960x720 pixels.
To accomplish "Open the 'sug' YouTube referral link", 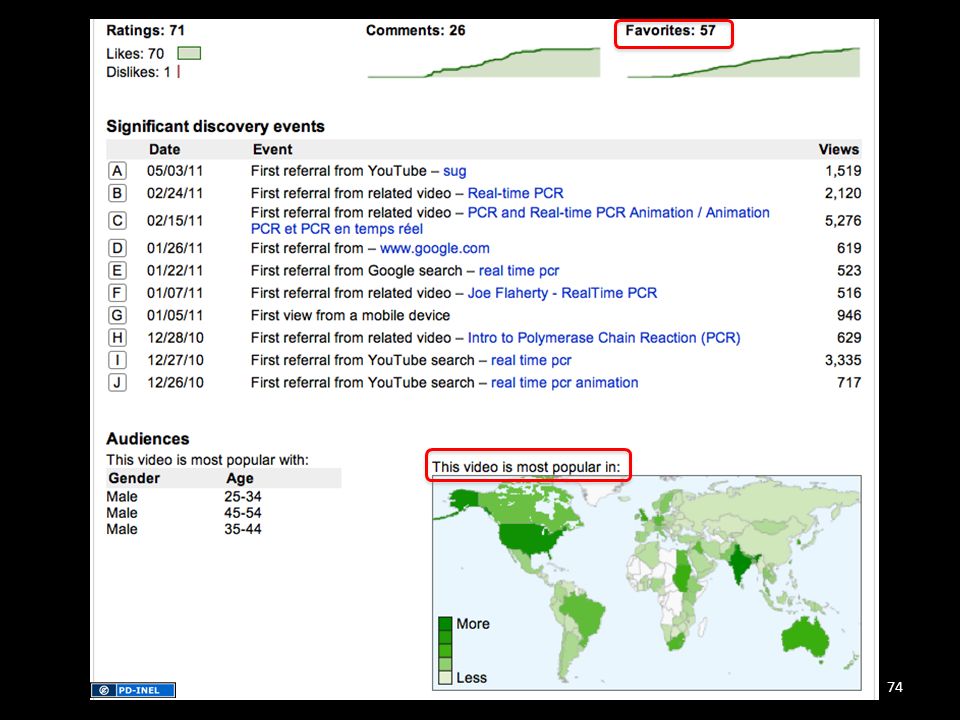I will [454, 171].
